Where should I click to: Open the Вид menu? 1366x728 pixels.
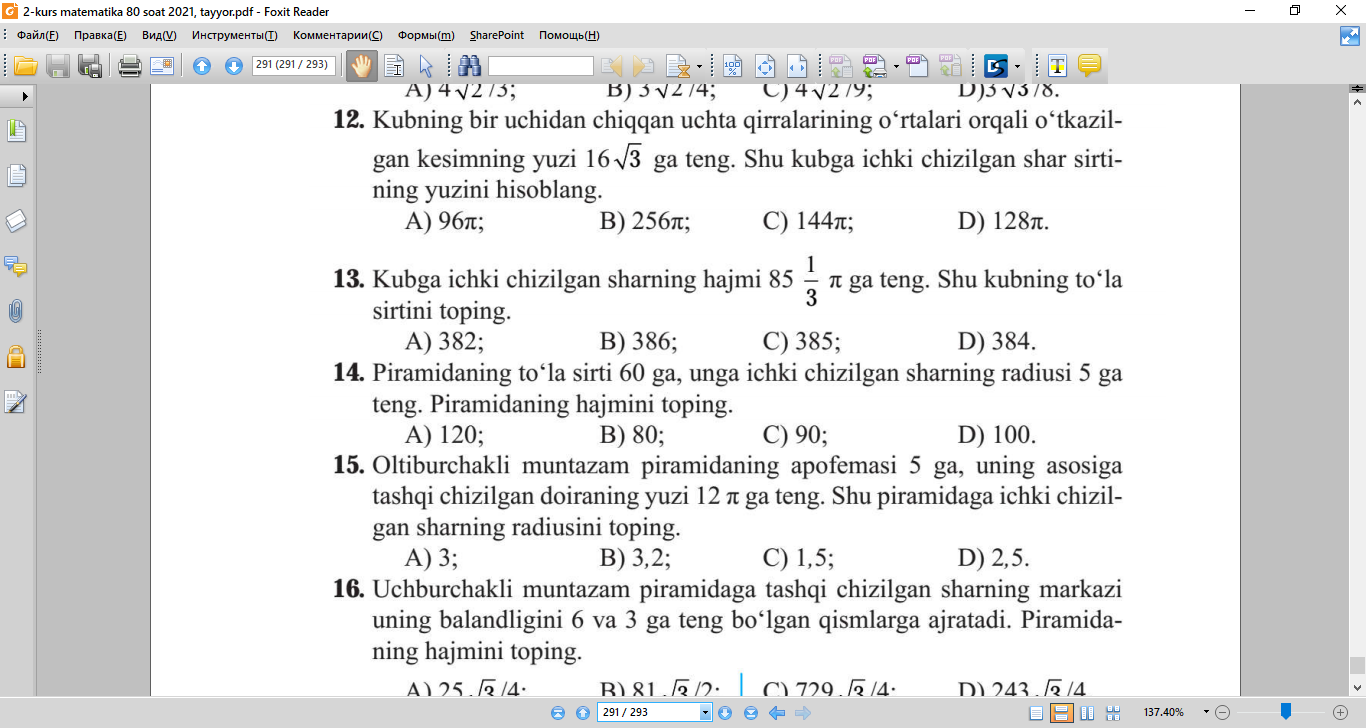point(159,35)
